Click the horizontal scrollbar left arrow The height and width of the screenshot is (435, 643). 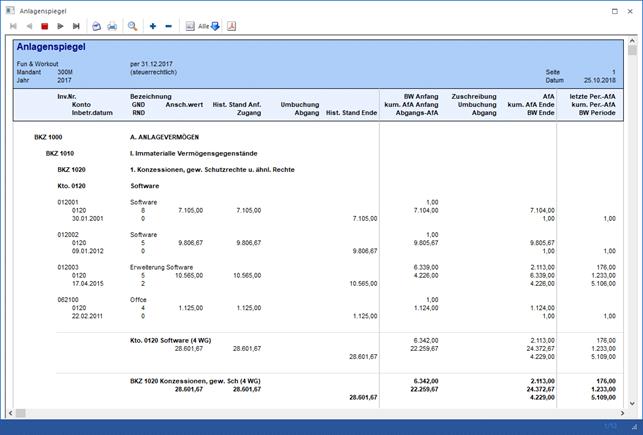[x=8, y=412]
